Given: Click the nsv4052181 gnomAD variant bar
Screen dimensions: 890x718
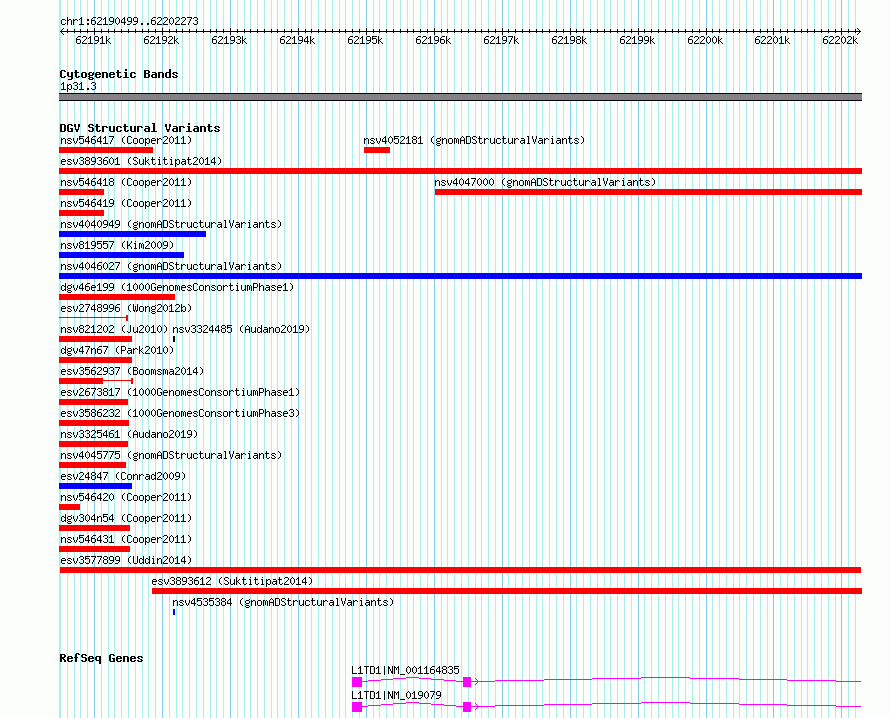Looking at the screenshot, I should [x=377, y=150].
